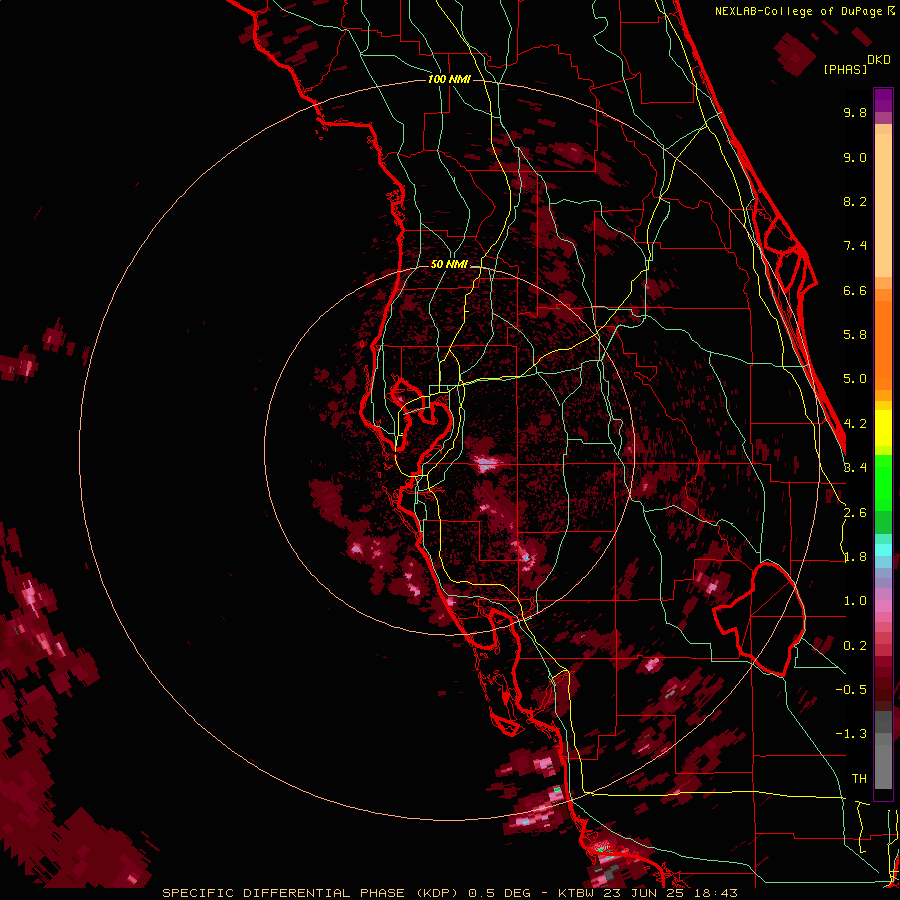Viewport: 900px width, 900px height.
Task: Select the 8.2 value on the color scale
Action: (x=855, y=201)
